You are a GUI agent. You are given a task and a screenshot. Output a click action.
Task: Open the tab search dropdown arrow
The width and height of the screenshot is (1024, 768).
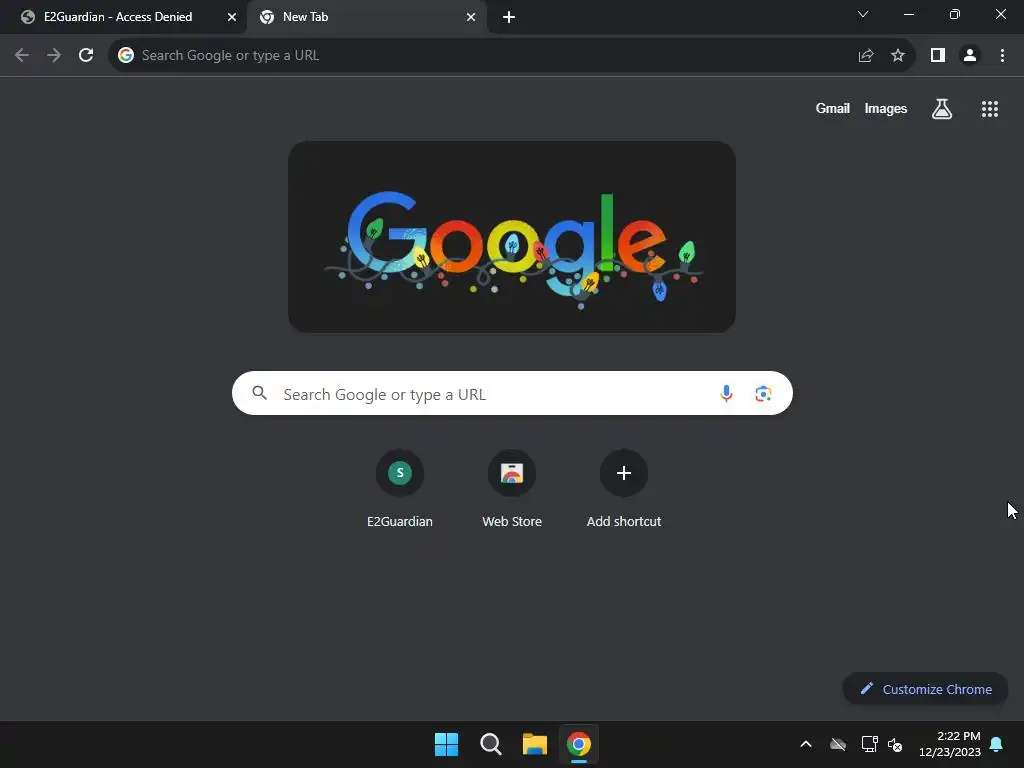863,14
